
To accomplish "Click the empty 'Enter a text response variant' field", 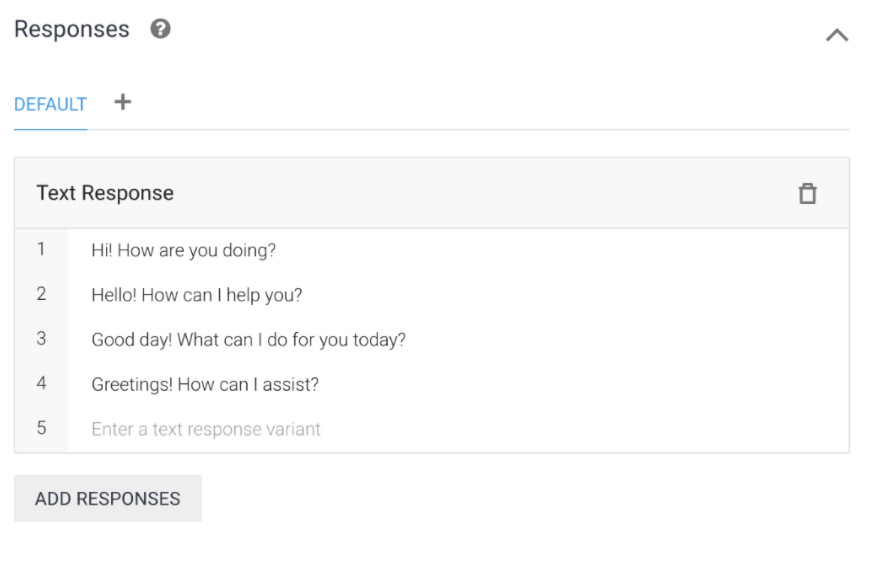I will tap(206, 429).
